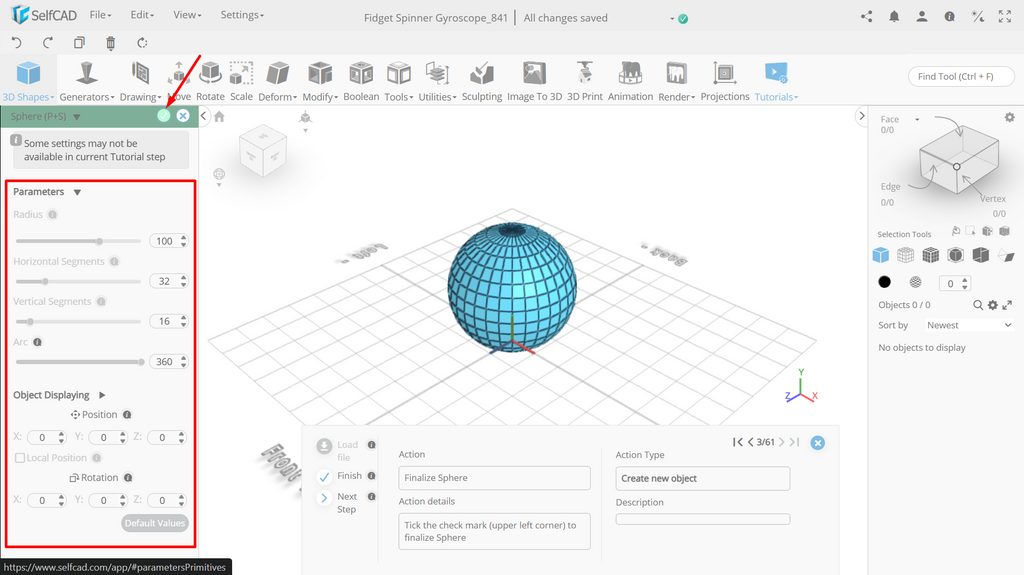The image size is (1024, 575).
Task: Collapse the right side panel
Action: [x=861, y=116]
